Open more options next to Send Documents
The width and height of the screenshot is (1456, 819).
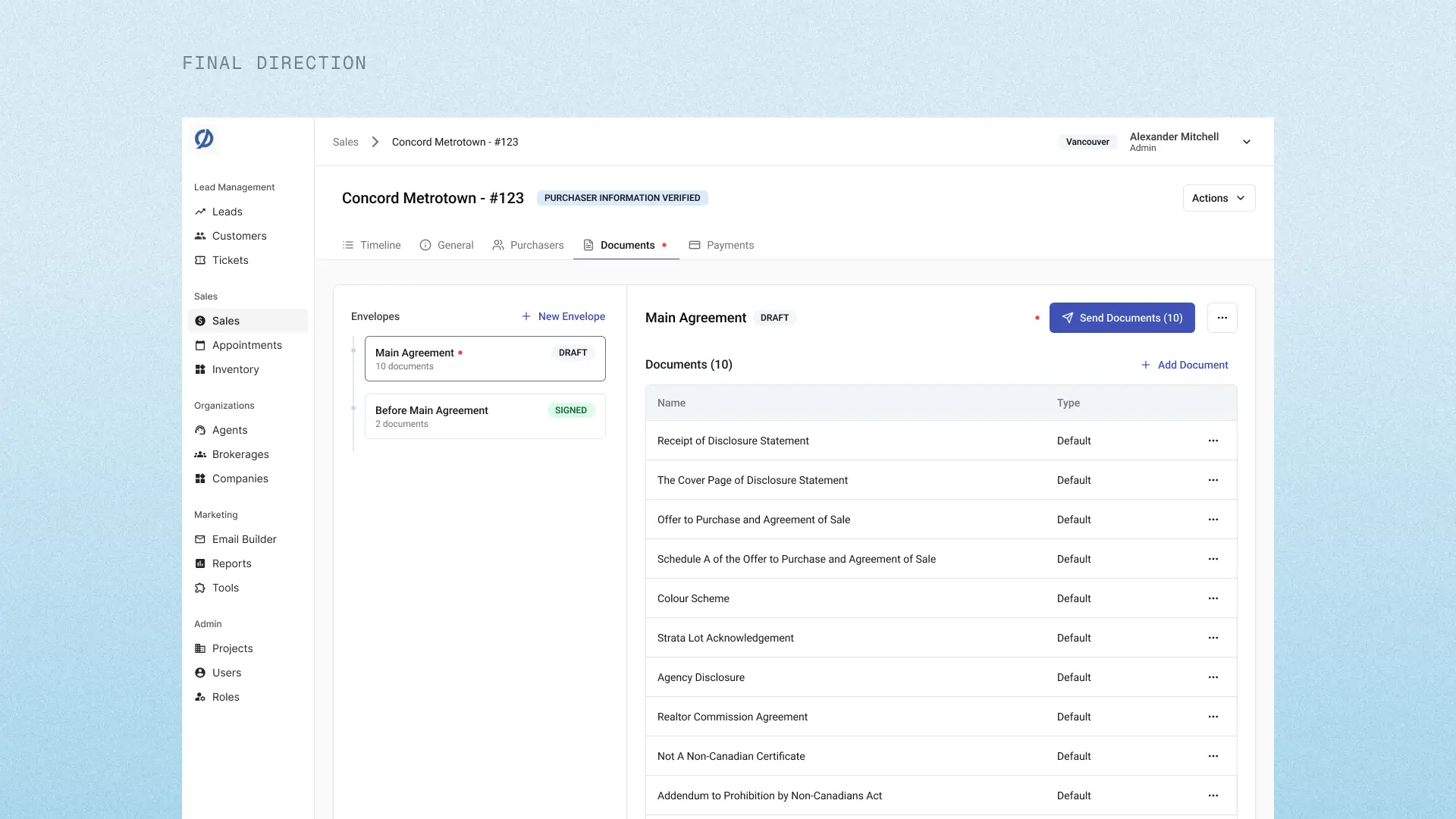[1222, 318]
